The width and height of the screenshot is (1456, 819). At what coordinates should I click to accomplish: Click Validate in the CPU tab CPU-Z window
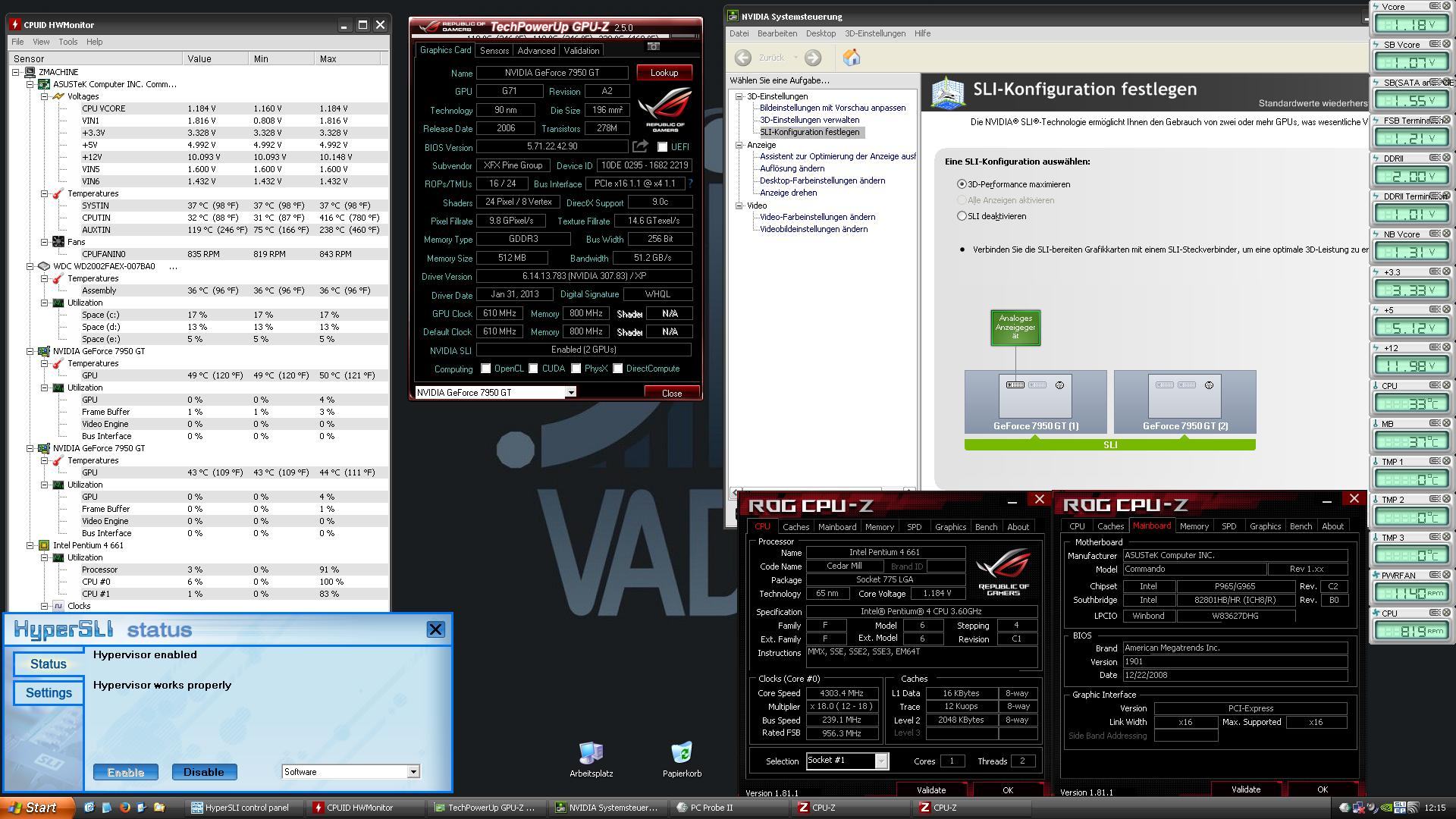[931, 789]
